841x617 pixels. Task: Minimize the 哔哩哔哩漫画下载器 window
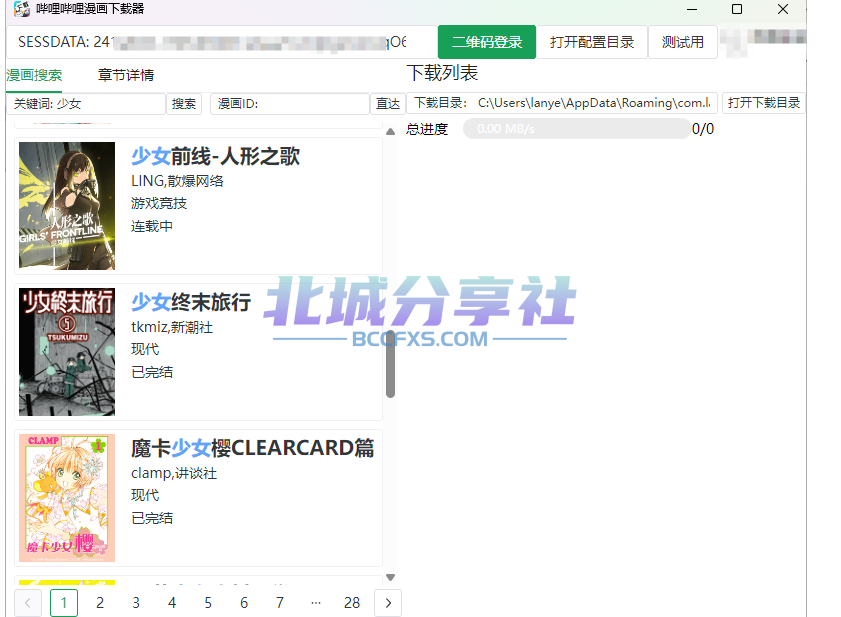click(x=692, y=9)
